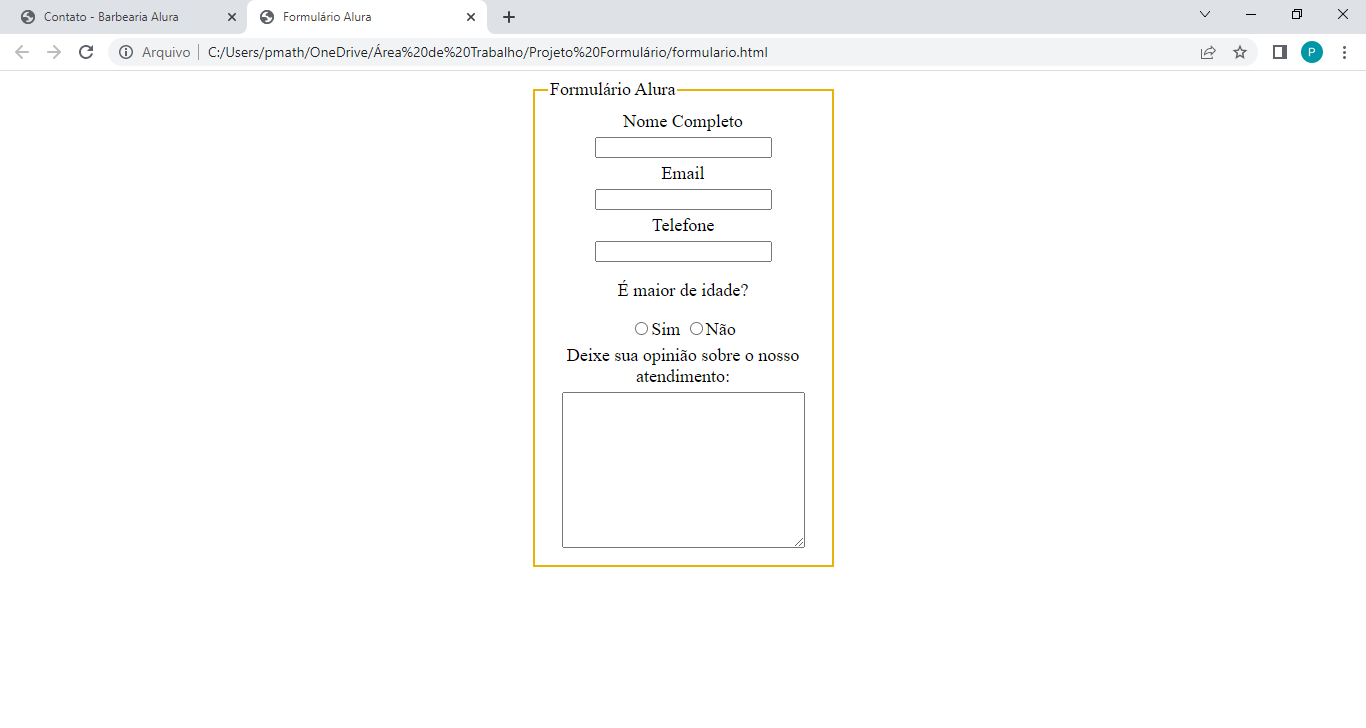Open the profile avatar P
This screenshot has width=1366, height=728.
1312,52
